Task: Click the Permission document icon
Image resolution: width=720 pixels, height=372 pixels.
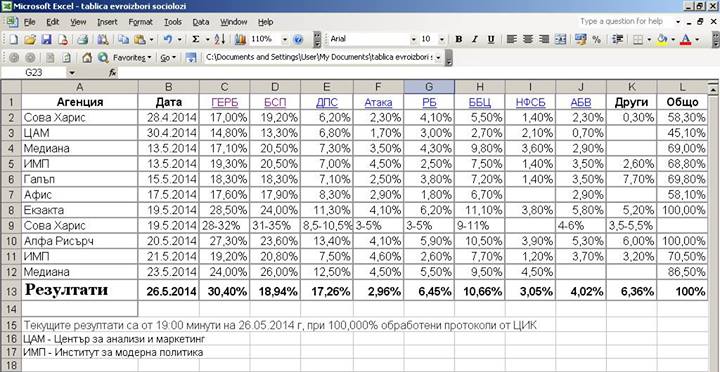Action: pyautogui.click(x=62, y=39)
